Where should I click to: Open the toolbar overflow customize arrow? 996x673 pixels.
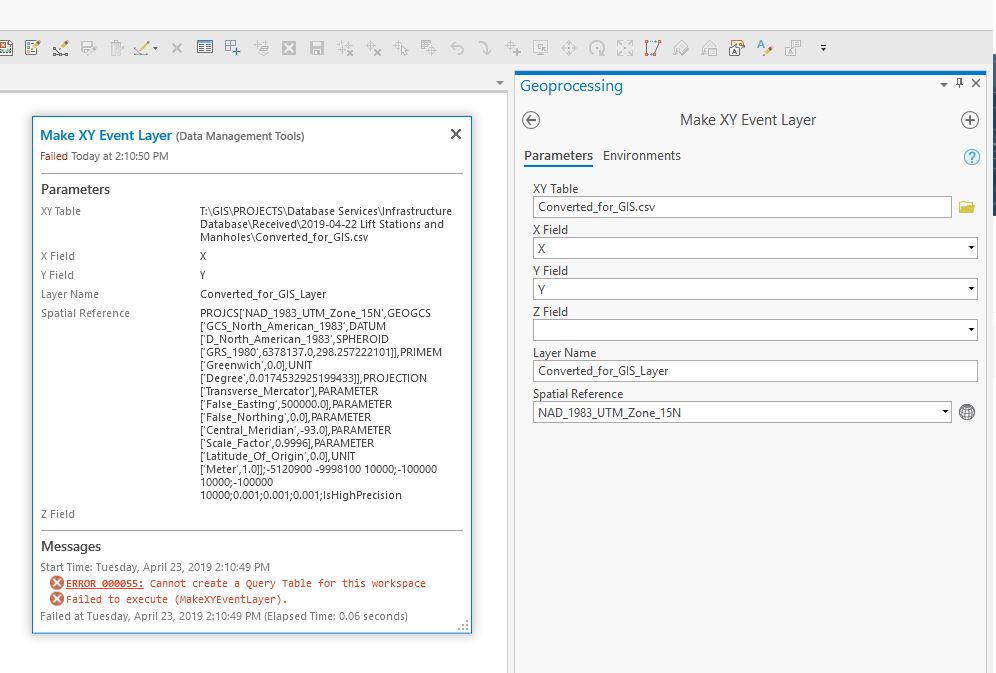823,48
